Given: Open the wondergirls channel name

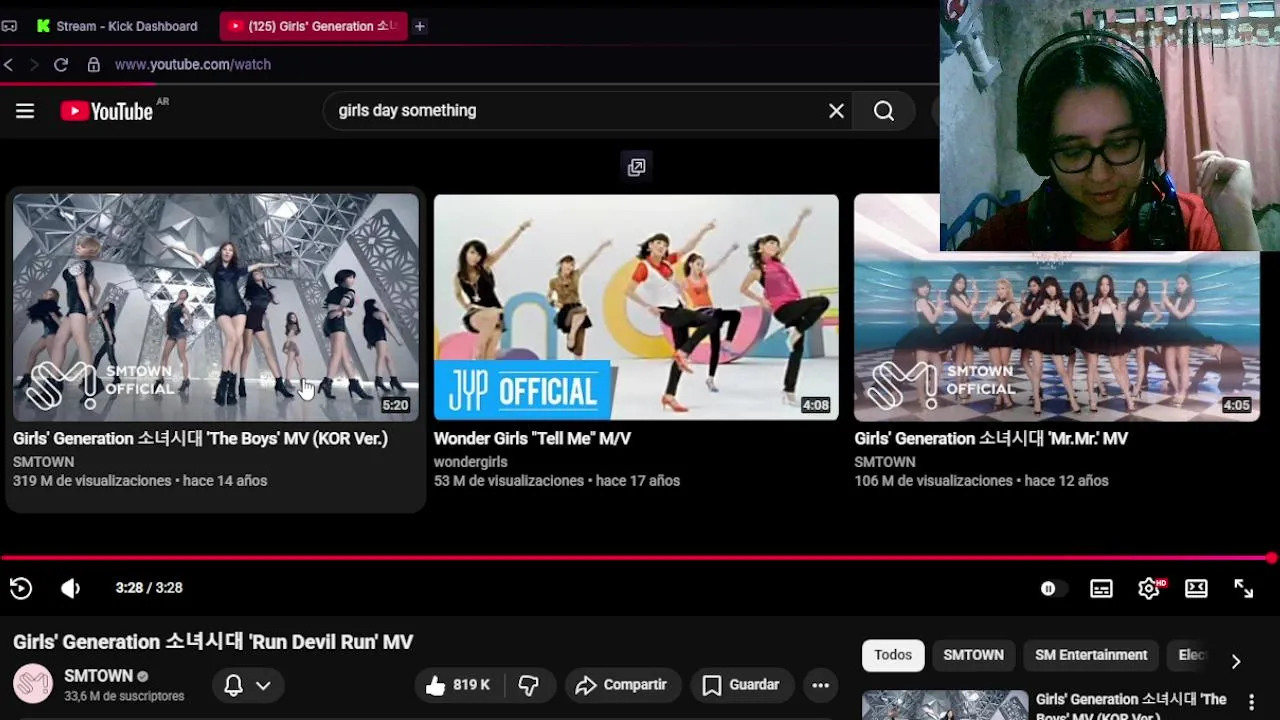Looking at the screenshot, I should click(x=470, y=462).
